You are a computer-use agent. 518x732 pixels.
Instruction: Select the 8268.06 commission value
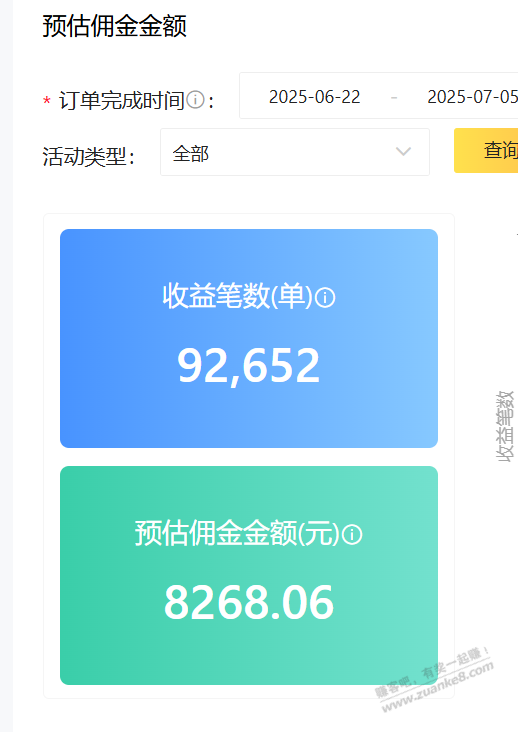tap(249, 603)
